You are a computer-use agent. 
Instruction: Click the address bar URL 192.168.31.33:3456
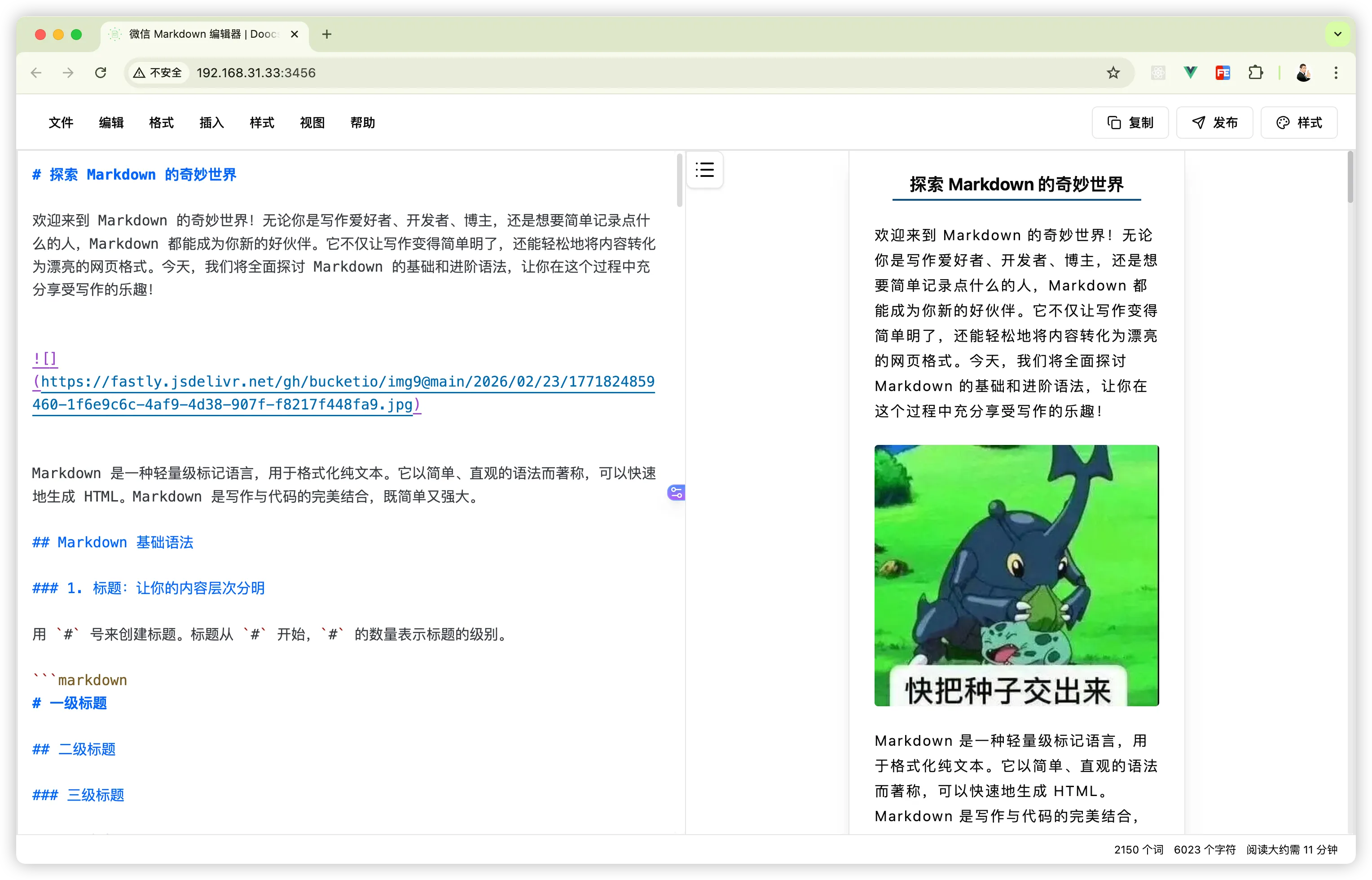[x=256, y=73]
